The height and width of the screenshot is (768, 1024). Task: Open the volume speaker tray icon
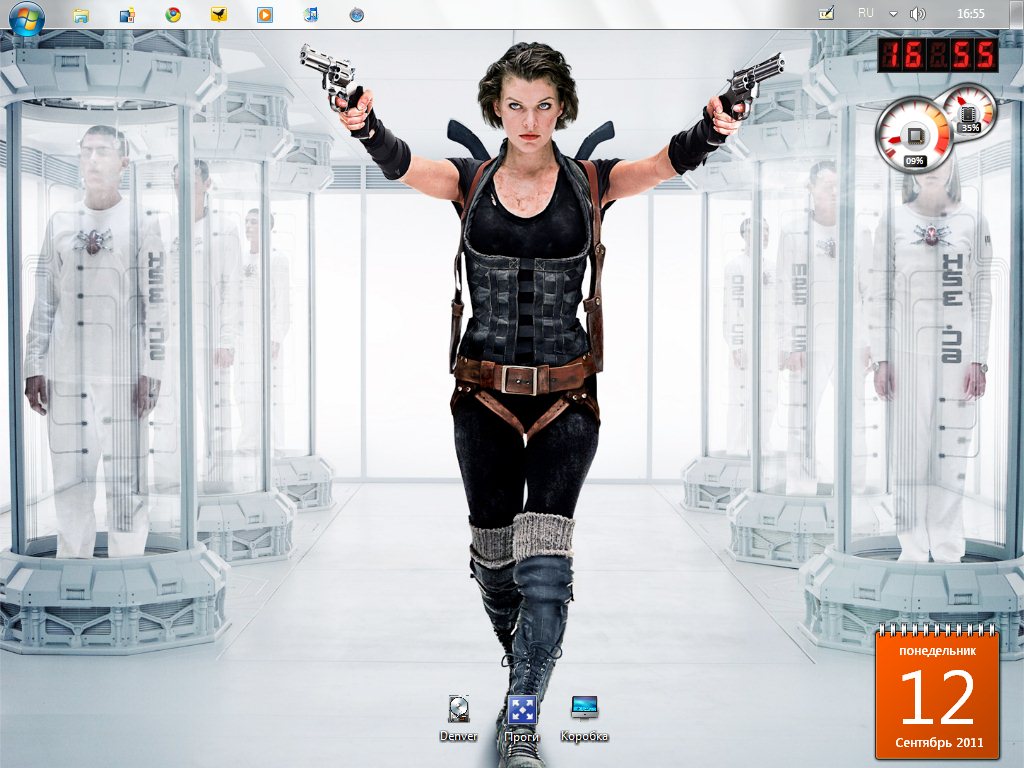(918, 14)
